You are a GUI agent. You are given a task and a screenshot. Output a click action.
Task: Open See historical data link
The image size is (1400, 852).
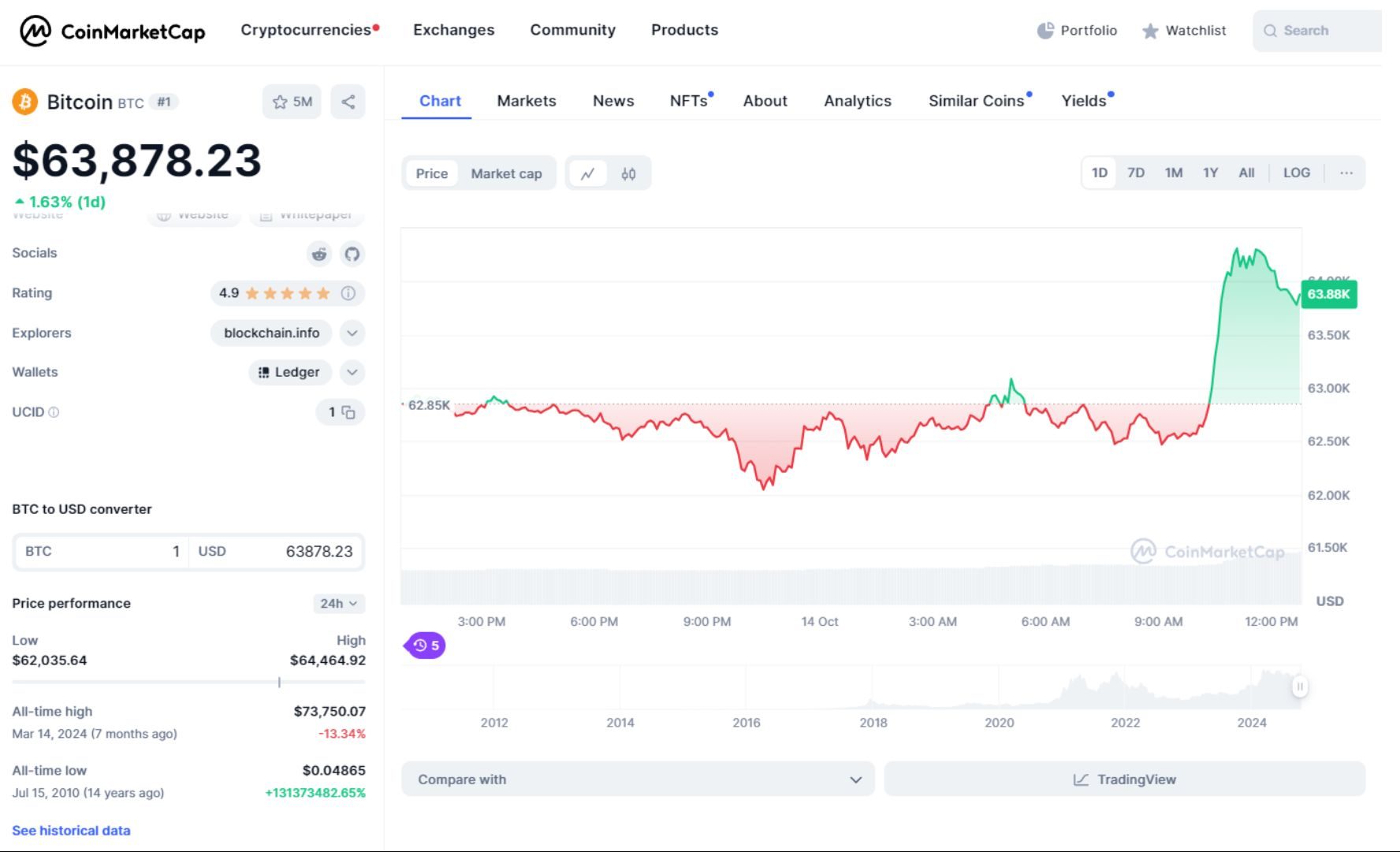(71, 830)
